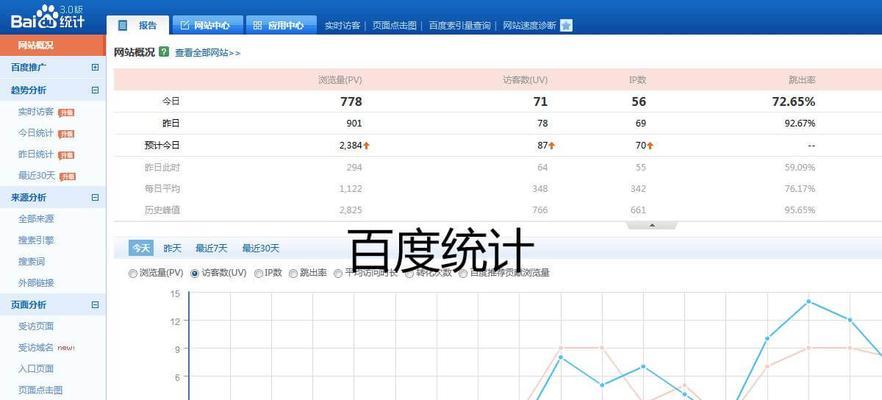Collapse the summary table with the arrow handle

[x=652, y=226]
